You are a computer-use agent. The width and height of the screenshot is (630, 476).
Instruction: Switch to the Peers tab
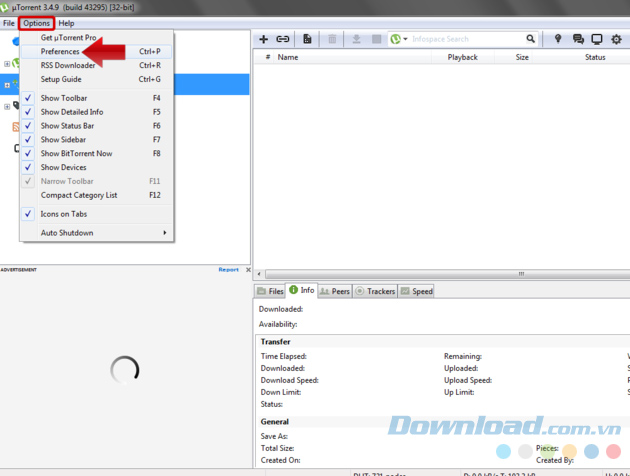[x=335, y=291]
